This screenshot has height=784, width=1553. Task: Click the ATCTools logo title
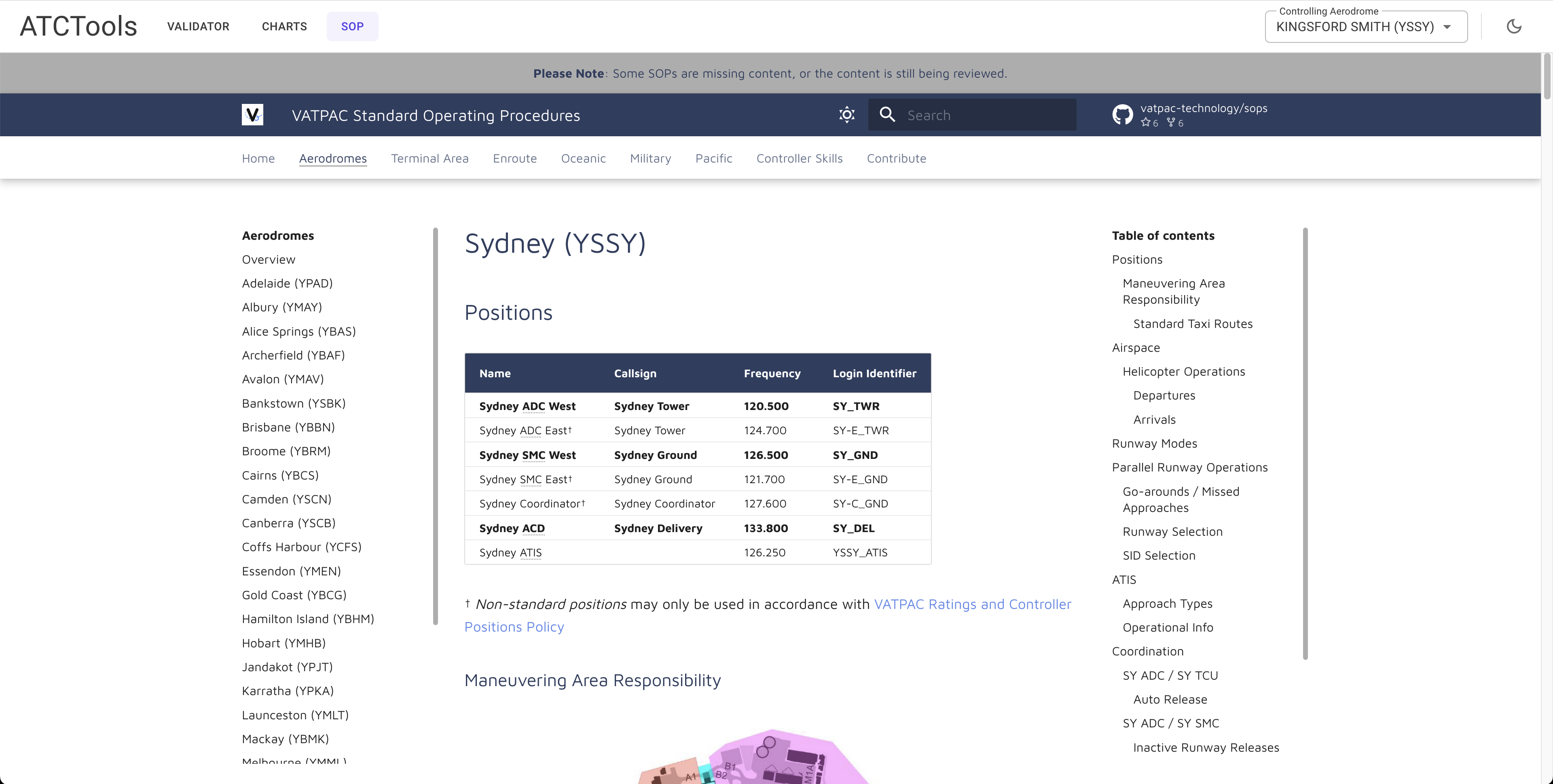click(x=78, y=27)
